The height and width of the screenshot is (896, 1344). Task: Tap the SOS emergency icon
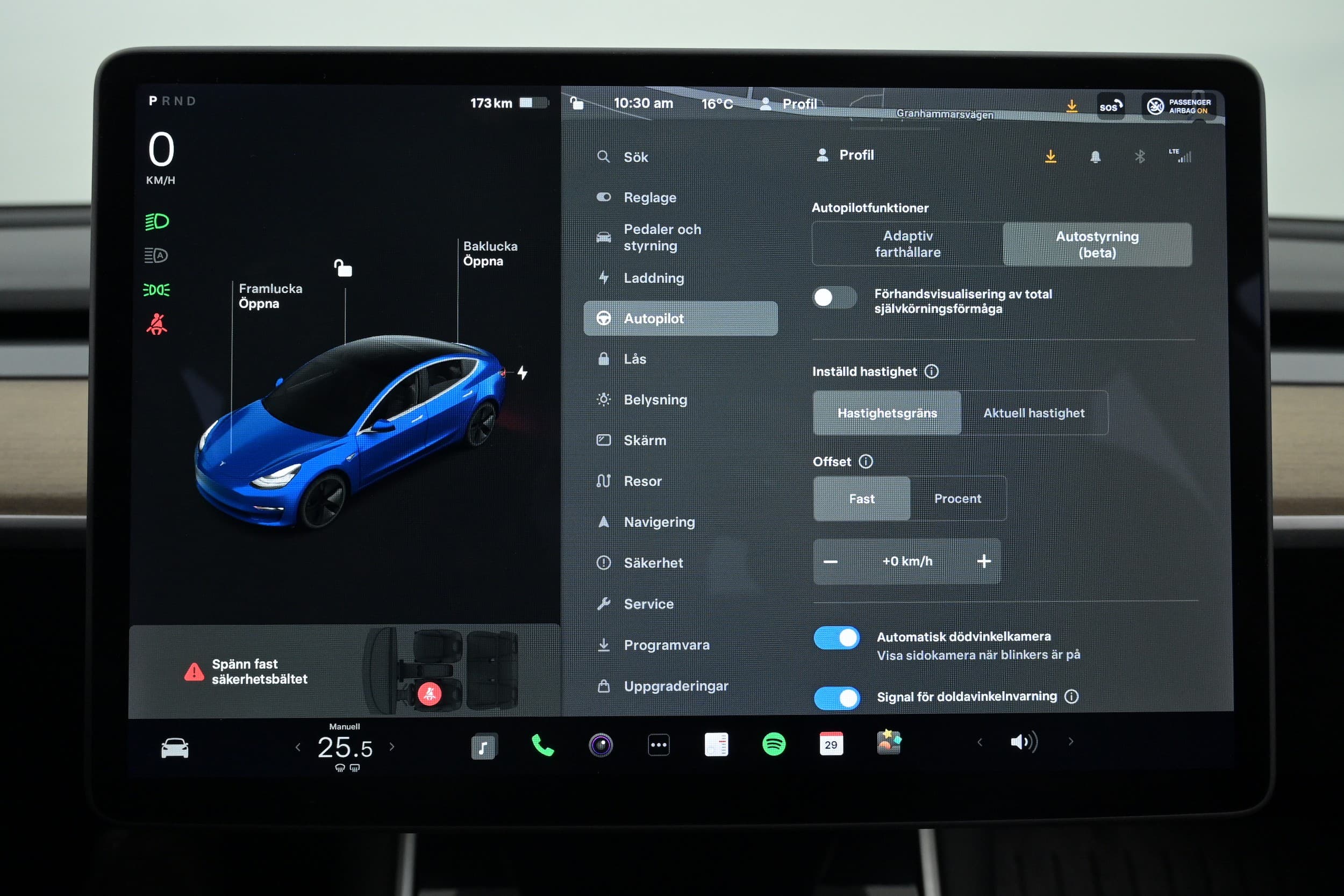1111,106
